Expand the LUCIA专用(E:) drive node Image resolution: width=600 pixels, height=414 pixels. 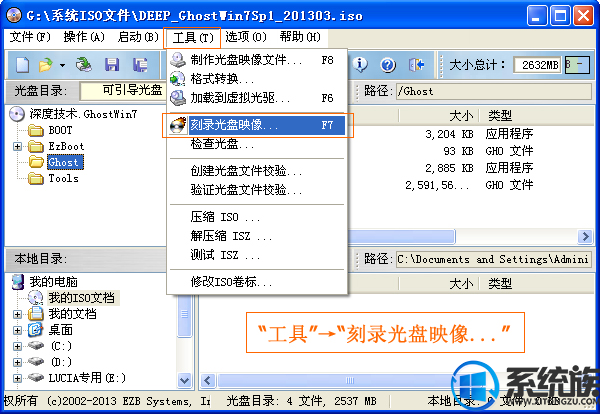pyautogui.click(x=17, y=378)
